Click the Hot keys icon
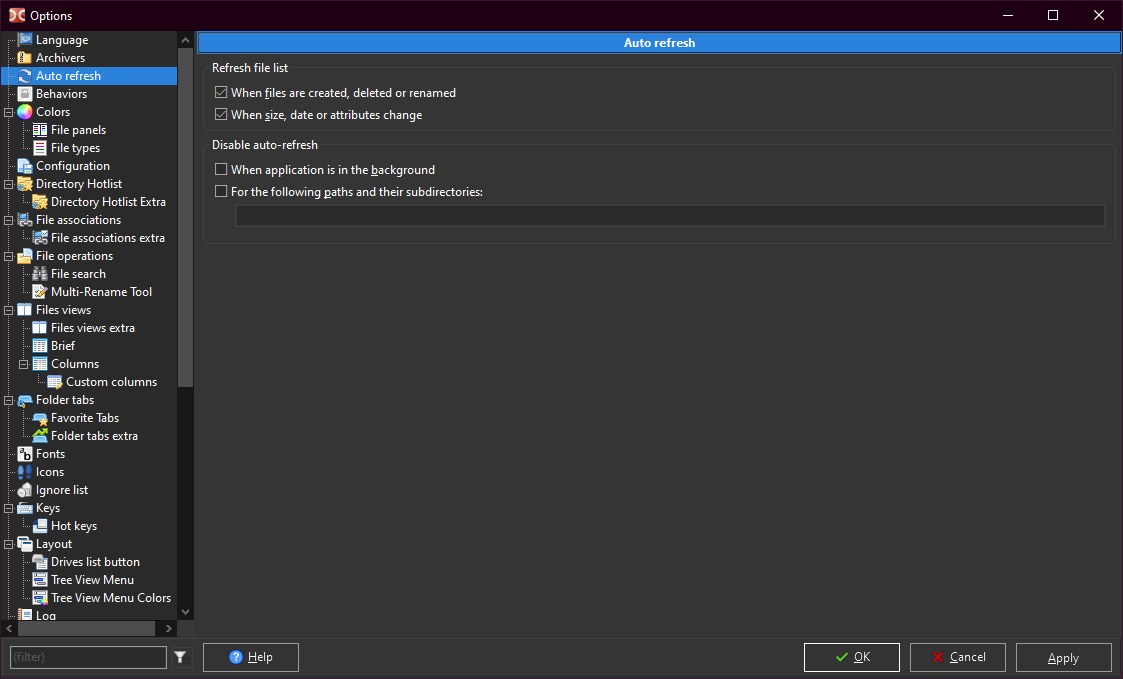This screenshot has width=1123, height=679. coord(40,526)
